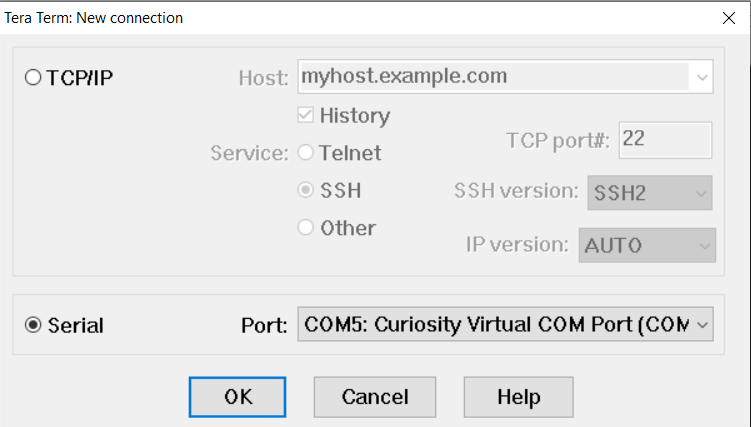
Task: Click the Host: label
Action: point(264,78)
